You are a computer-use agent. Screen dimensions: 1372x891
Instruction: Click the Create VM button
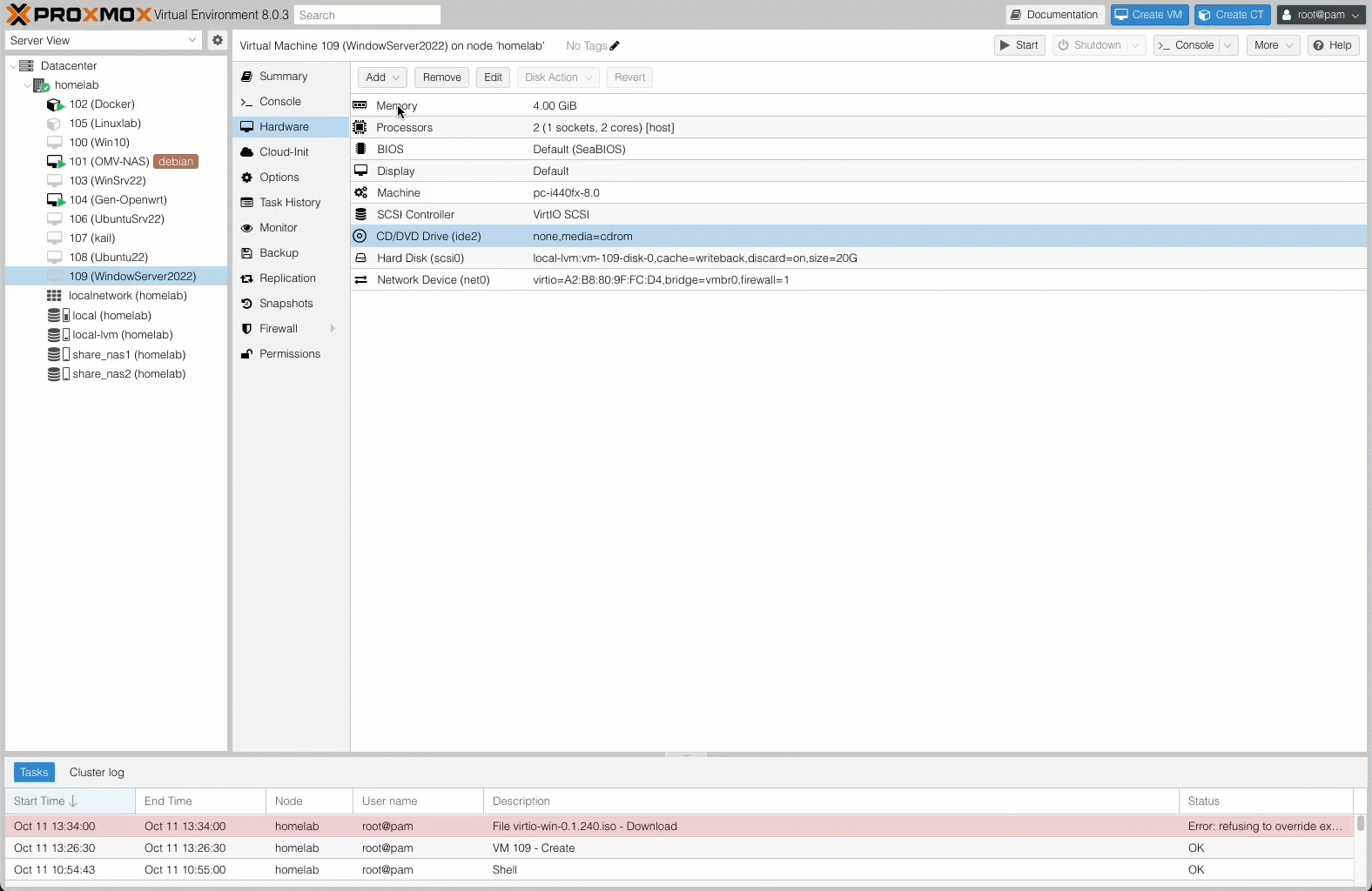pyautogui.click(x=1149, y=15)
